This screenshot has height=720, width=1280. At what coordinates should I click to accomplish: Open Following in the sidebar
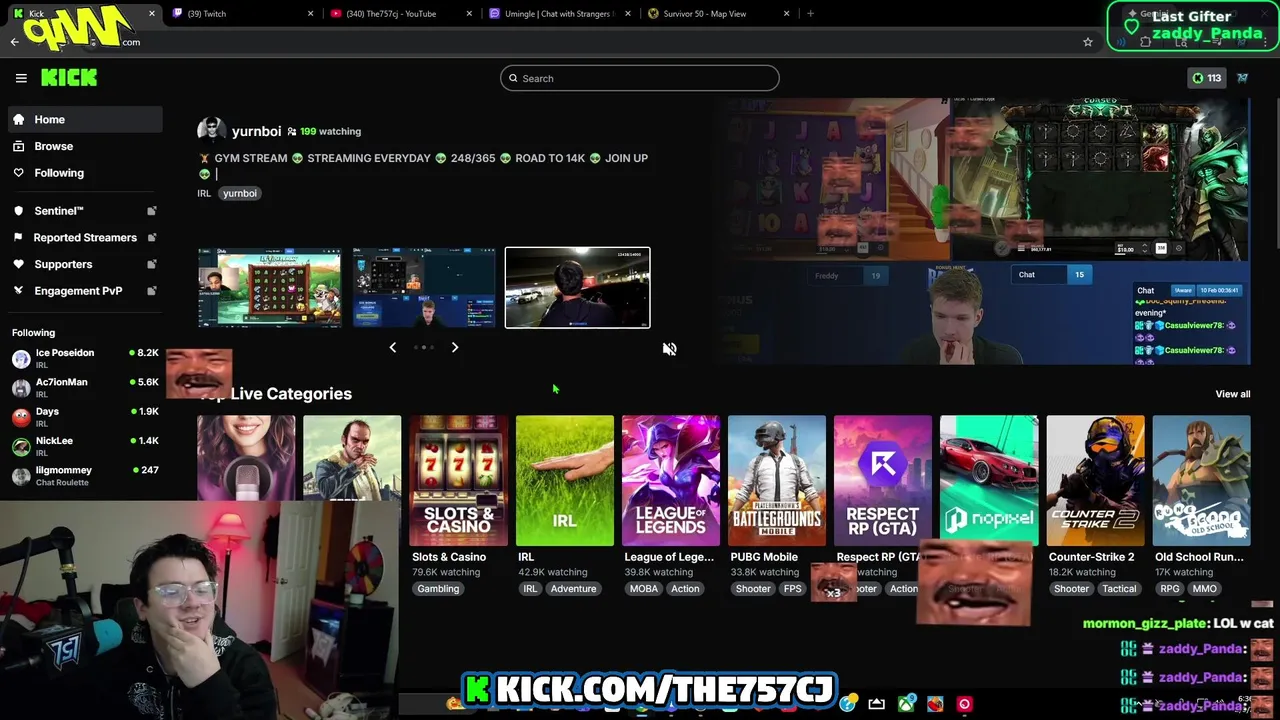coord(85,173)
